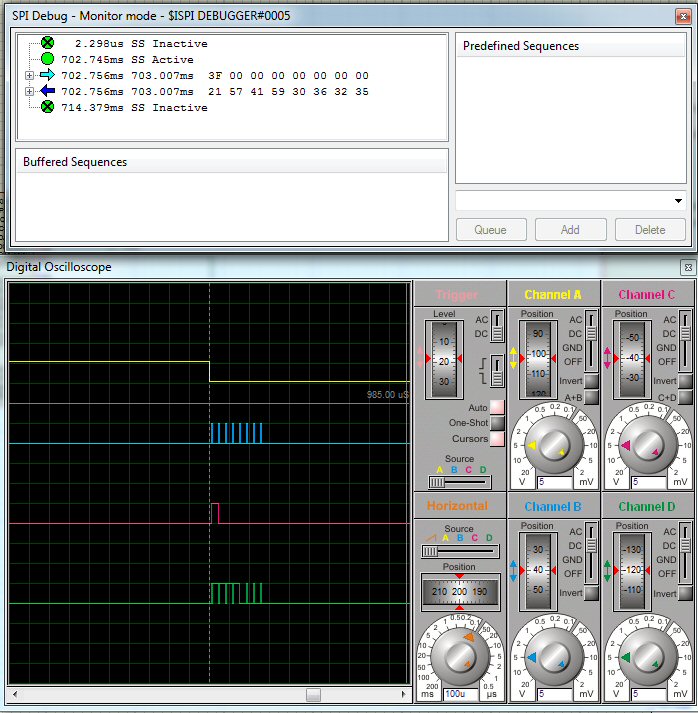The image size is (698, 713).
Task: Click the Channel A position thumbwheel
Action: click(538, 356)
